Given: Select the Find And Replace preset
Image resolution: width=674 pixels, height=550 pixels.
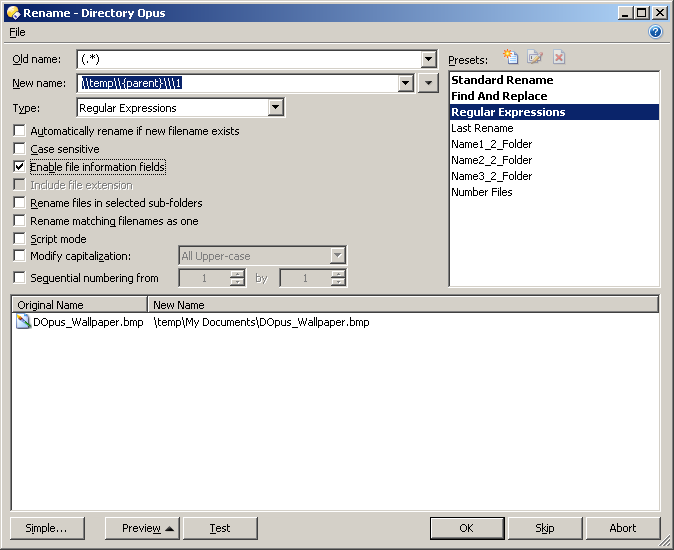Looking at the screenshot, I should (x=499, y=96).
